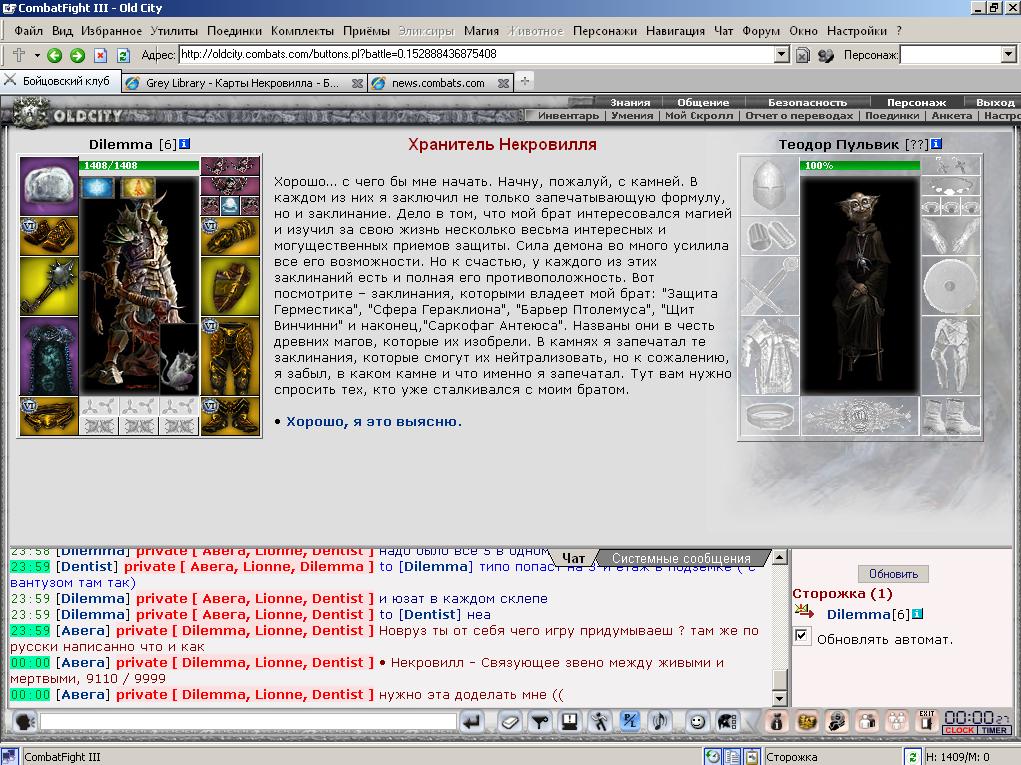Click the green forward arrow button
The width and height of the screenshot is (1021, 765).
77,55
